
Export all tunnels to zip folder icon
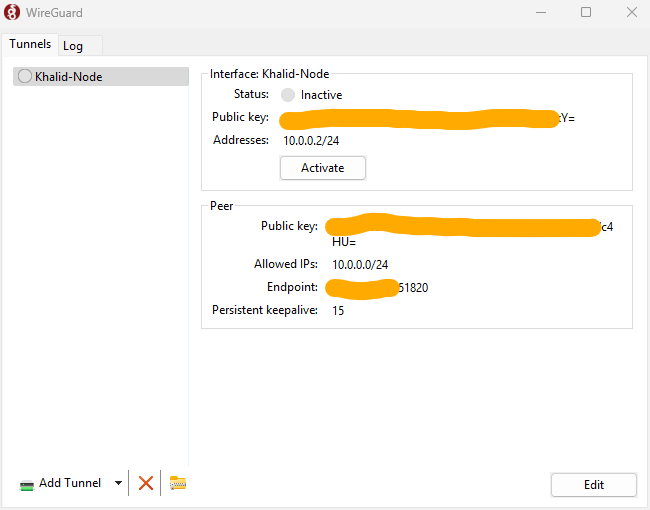178,483
